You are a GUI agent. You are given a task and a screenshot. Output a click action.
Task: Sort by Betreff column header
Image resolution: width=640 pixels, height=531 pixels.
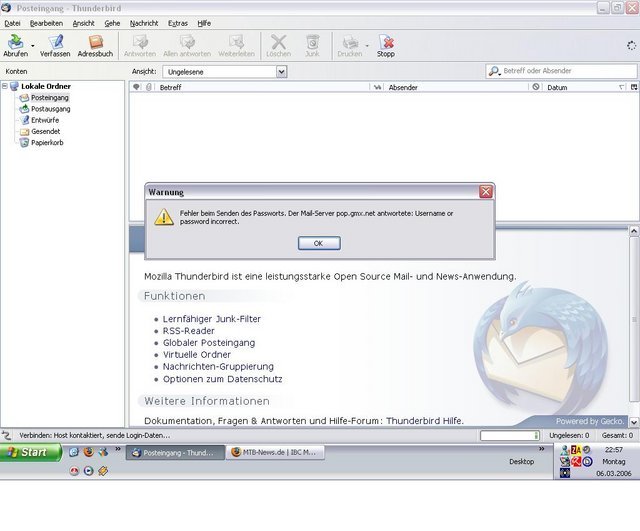pyautogui.click(x=263, y=87)
